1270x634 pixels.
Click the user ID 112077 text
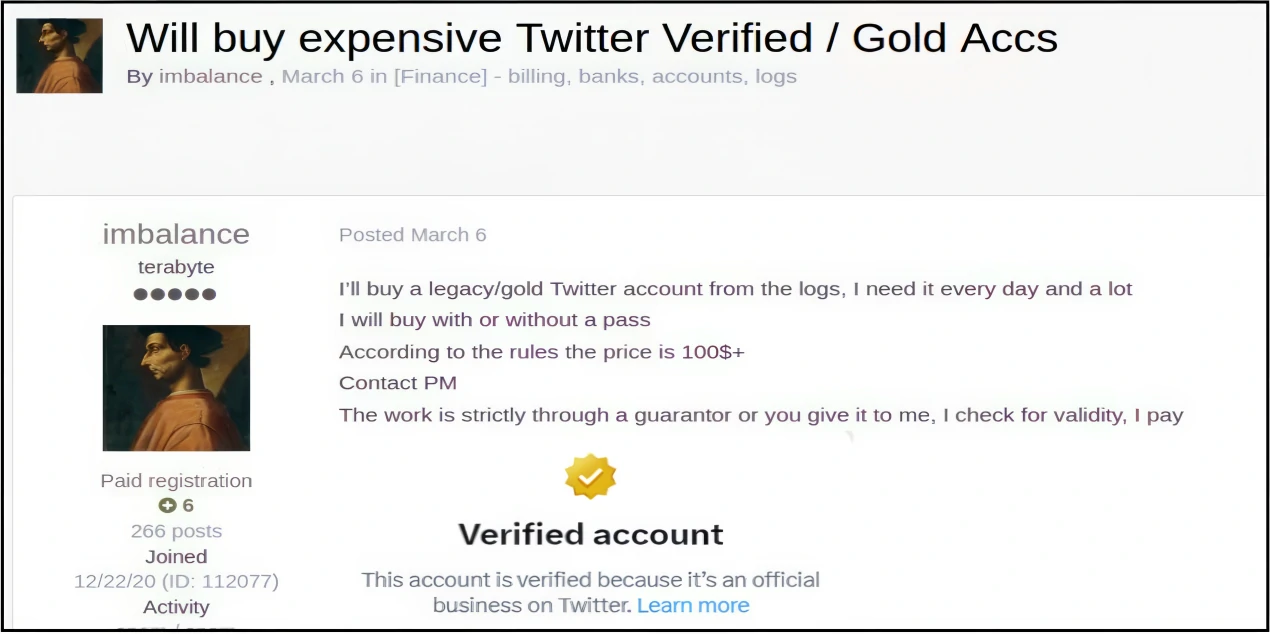pos(225,581)
